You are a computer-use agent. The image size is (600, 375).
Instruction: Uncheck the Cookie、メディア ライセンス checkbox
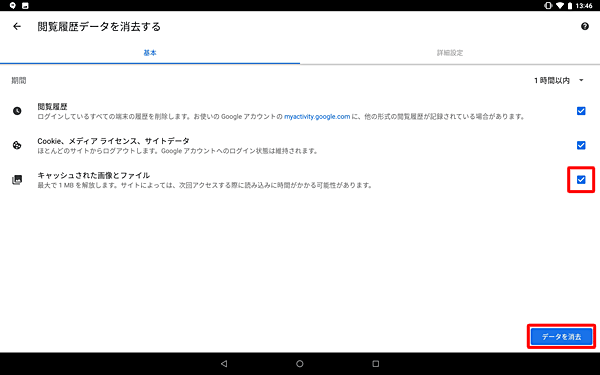coord(581,145)
